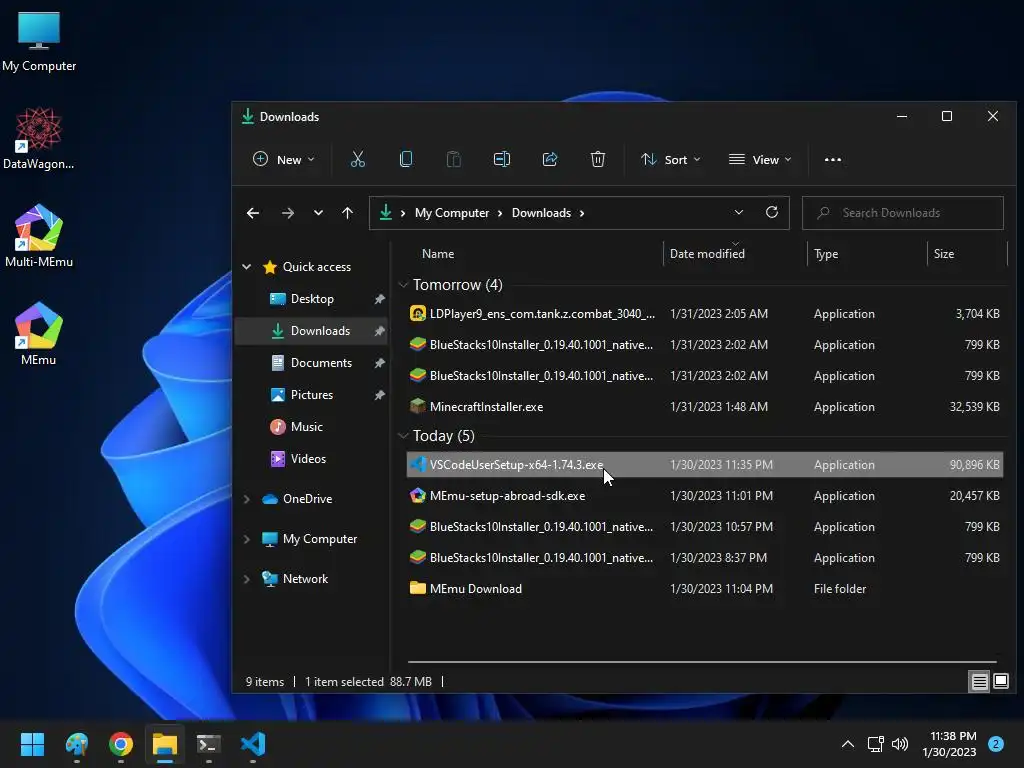Select the DataWagon desktop shortcut
The image size is (1024, 768).
[x=39, y=138]
